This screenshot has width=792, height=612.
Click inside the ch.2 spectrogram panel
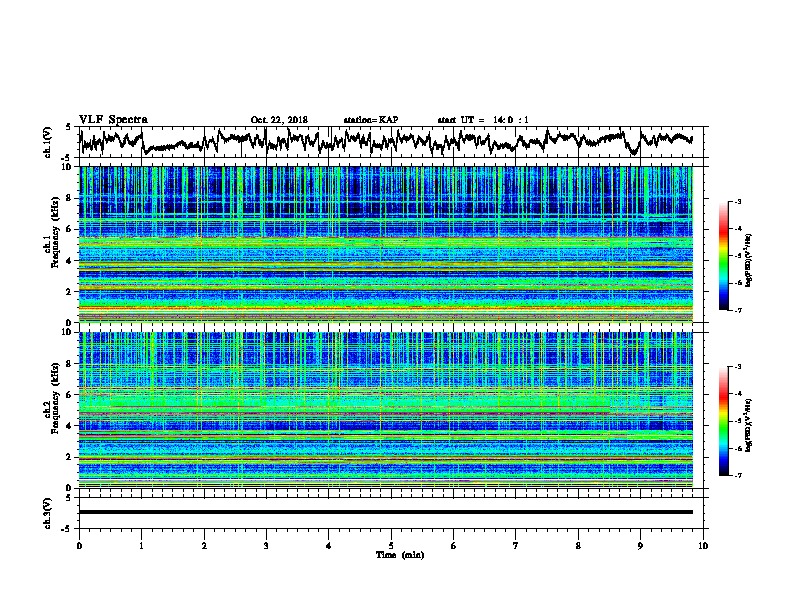coord(386,409)
